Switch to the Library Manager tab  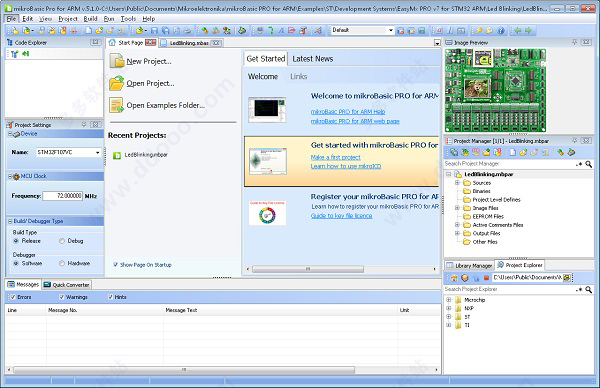pyautogui.click(x=469, y=265)
